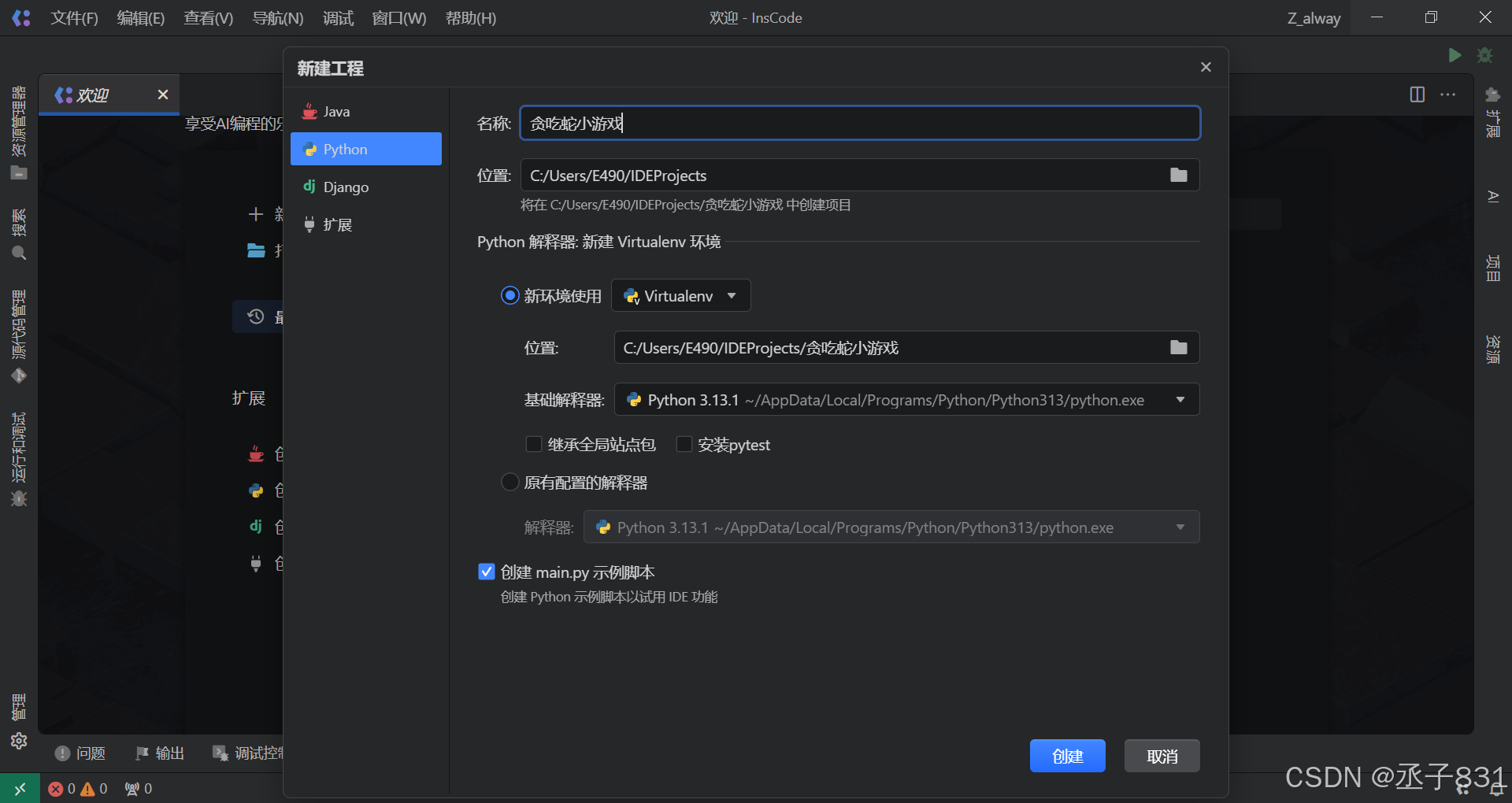Click the blue 创建 button

coord(1067,756)
